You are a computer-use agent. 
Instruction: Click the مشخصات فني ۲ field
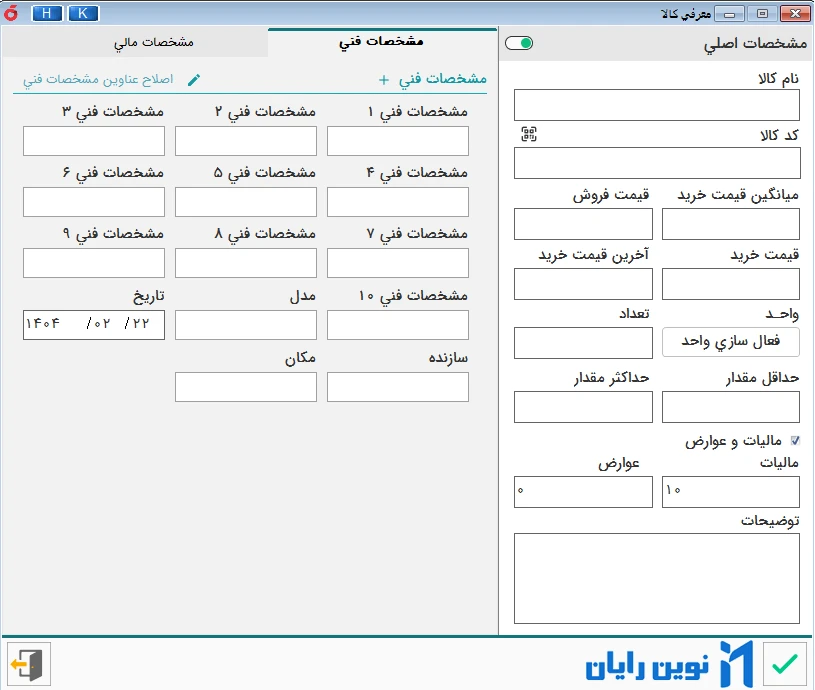pyautogui.click(x=246, y=141)
